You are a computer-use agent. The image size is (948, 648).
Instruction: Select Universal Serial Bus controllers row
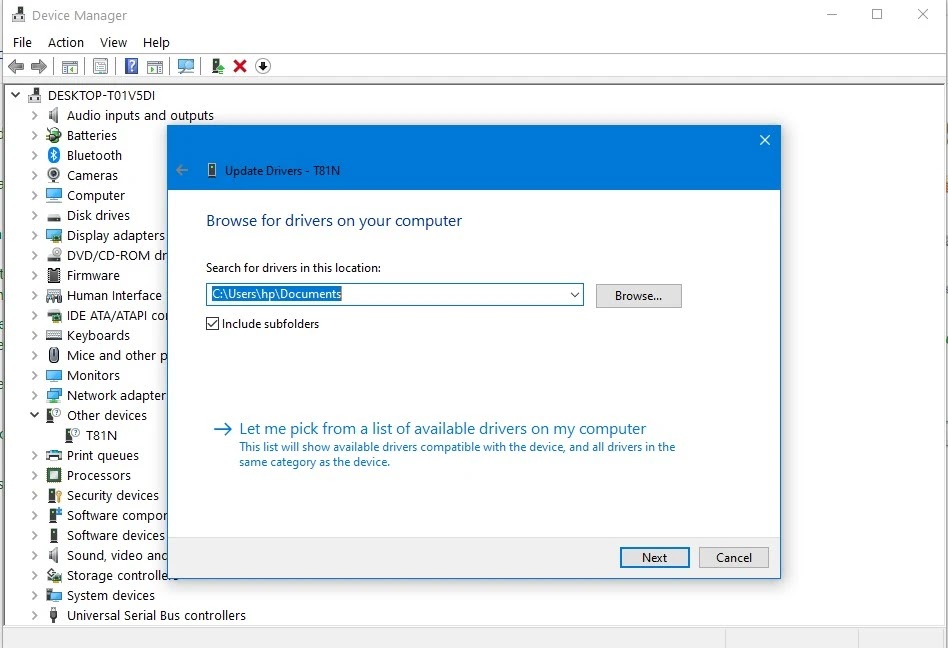click(x=156, y=615)
